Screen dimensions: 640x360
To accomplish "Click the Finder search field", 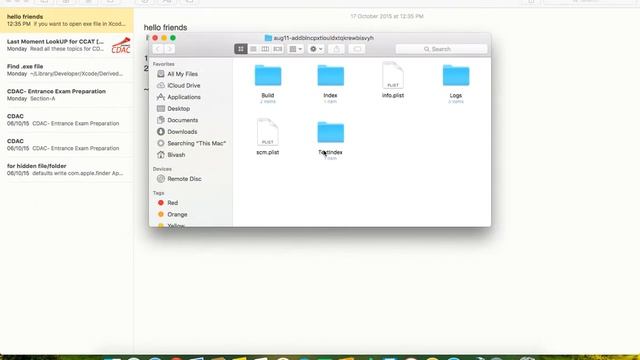I will [x=441, y=49].
